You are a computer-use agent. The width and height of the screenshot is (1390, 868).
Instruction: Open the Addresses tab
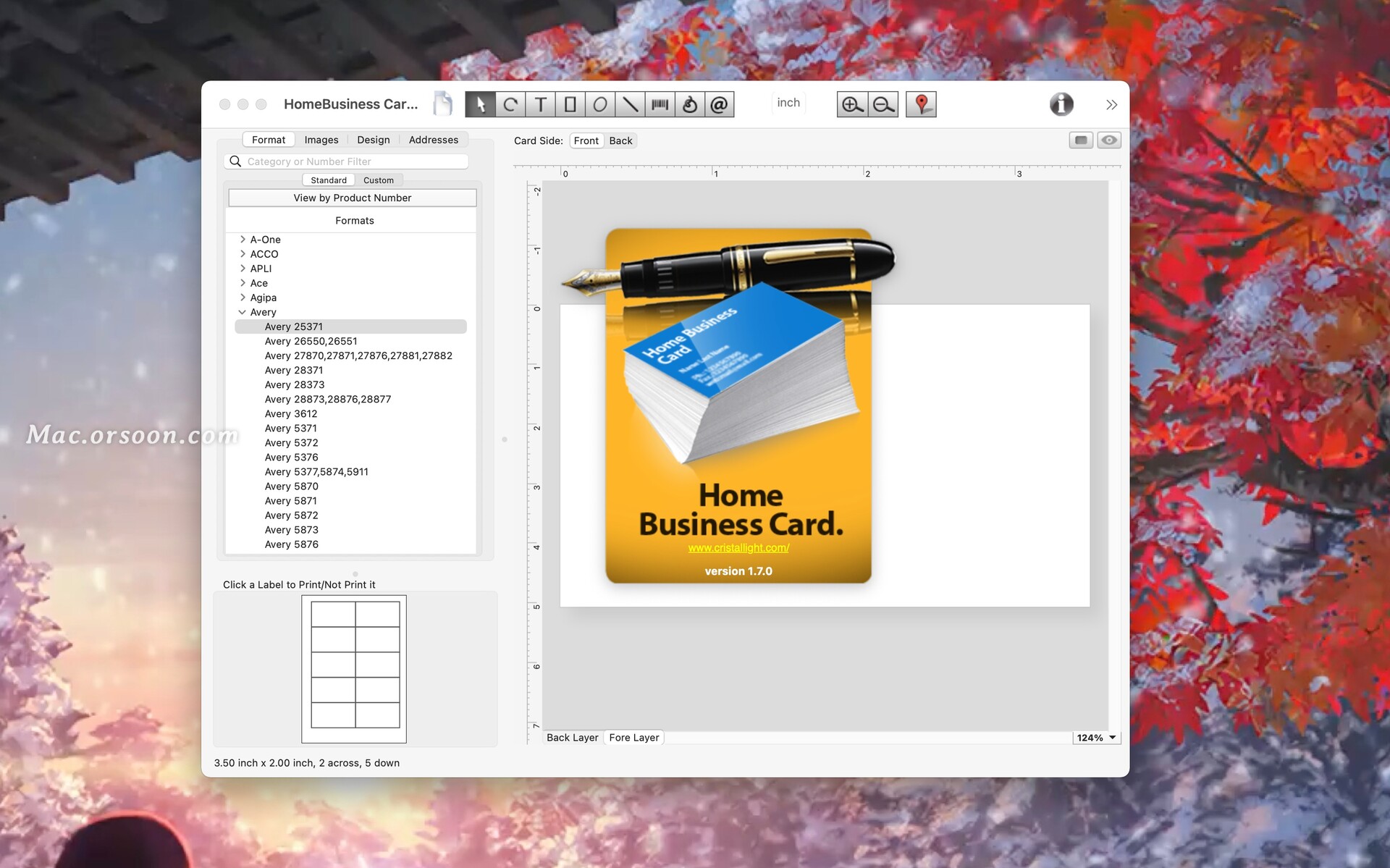(434, 140)
